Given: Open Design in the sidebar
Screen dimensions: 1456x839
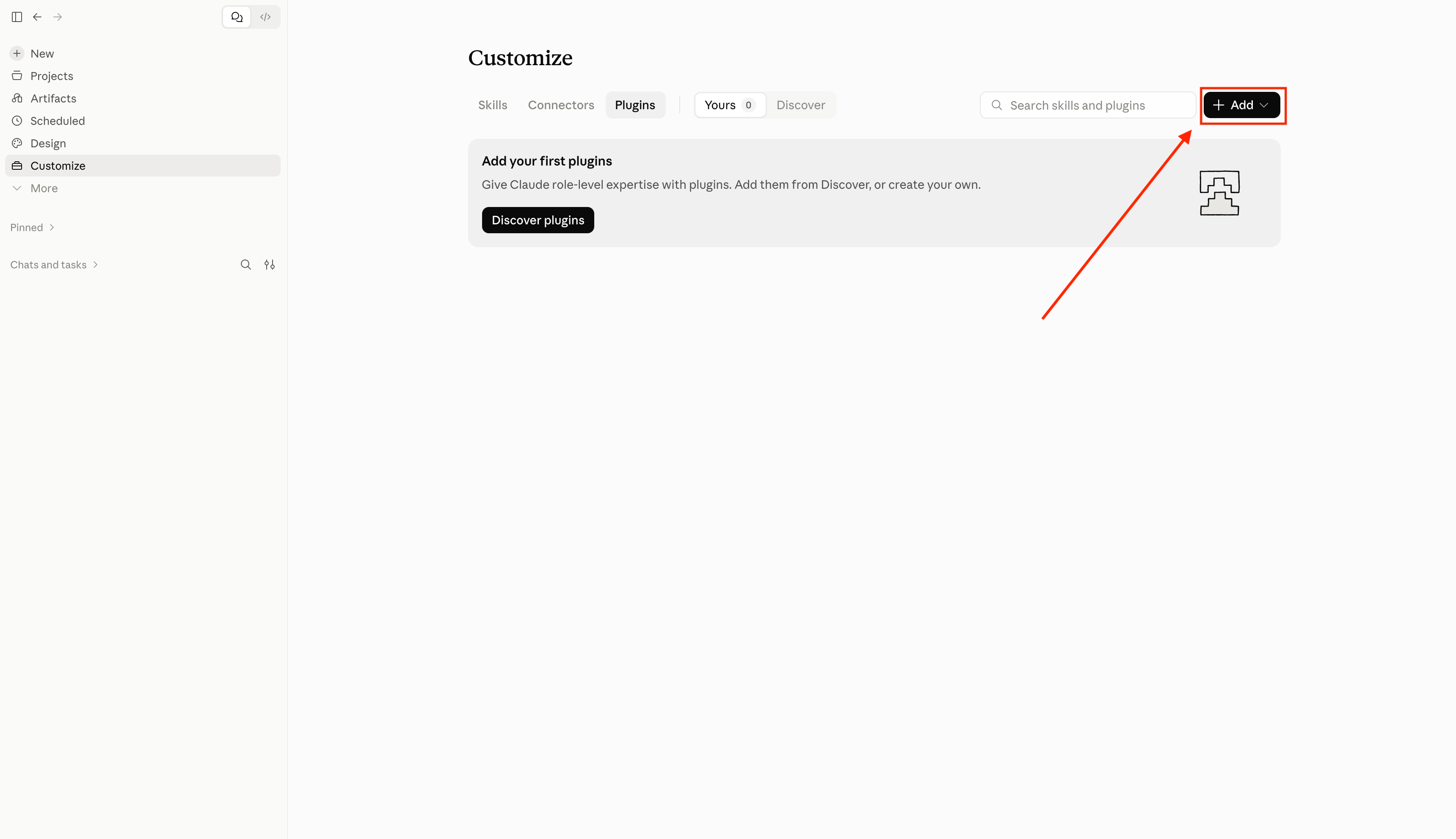Looking at the screenshot, I should coord(143,144).
